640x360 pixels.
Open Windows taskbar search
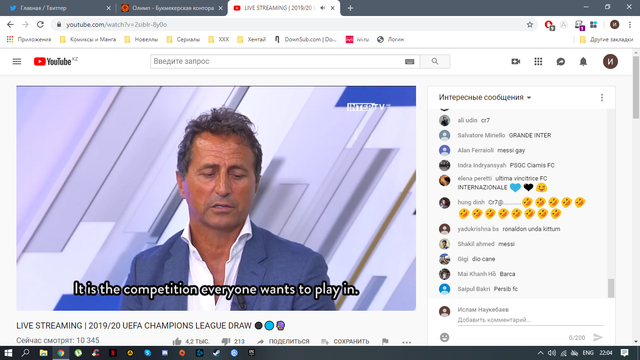pyautogui.click(x=25, y=353)
